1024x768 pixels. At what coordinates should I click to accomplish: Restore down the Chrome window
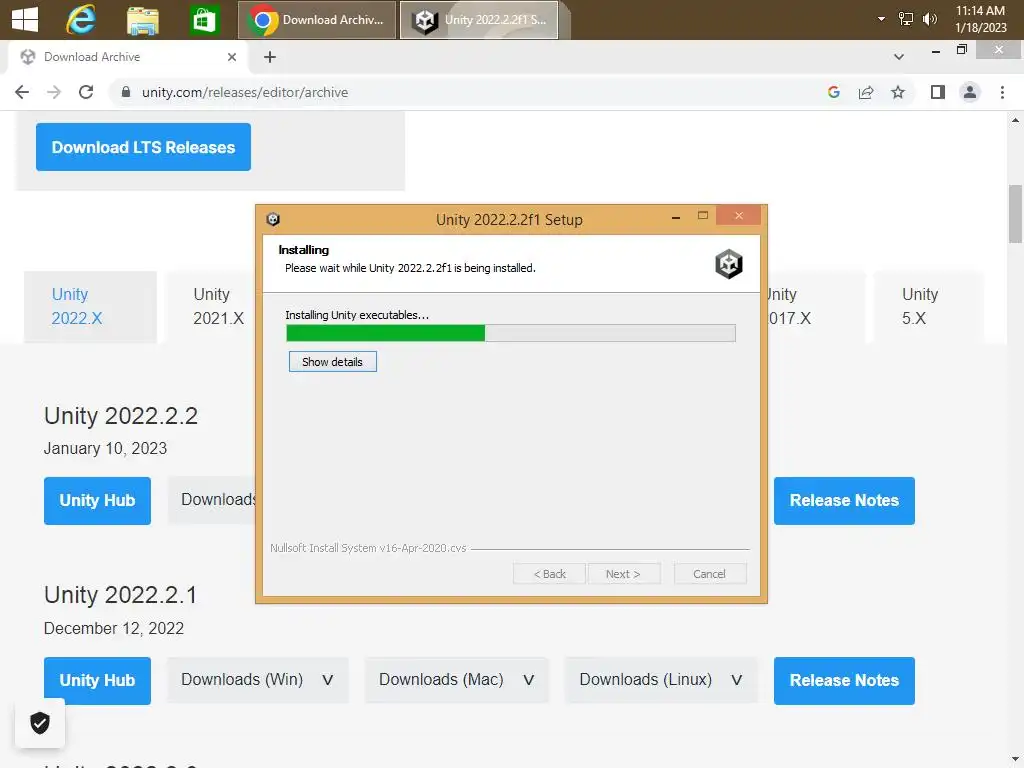(x=961, y=50)
